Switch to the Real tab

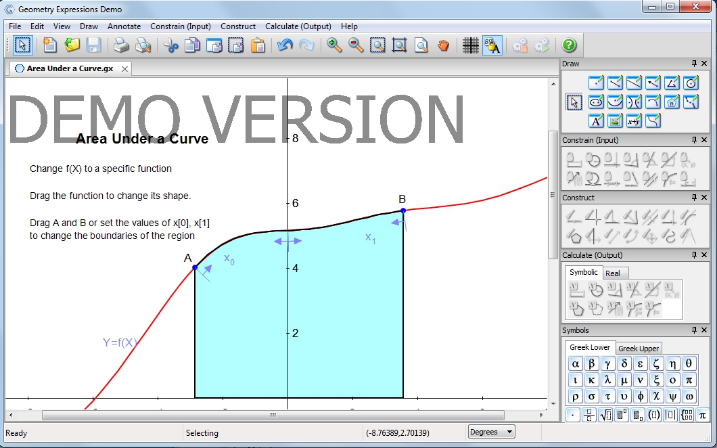[613, 273]
